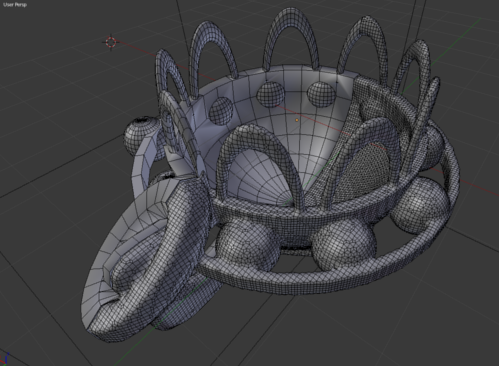
Task: Click the 'User Persp' viewport label
Action: 15,5
